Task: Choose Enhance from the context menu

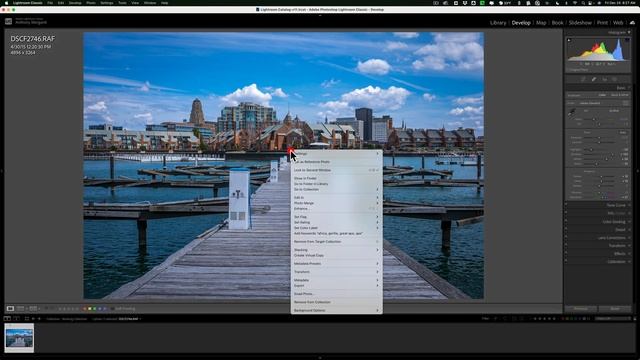Action: (336, 209)
